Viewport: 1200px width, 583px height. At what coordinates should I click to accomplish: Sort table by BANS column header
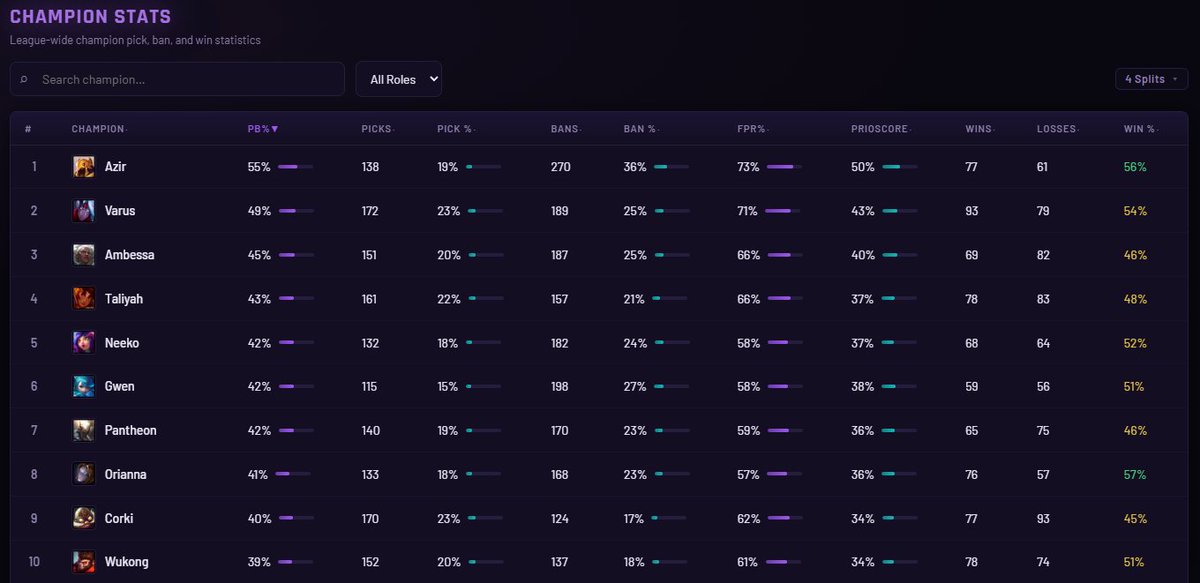pyautogui.click(x=564, y=129)
